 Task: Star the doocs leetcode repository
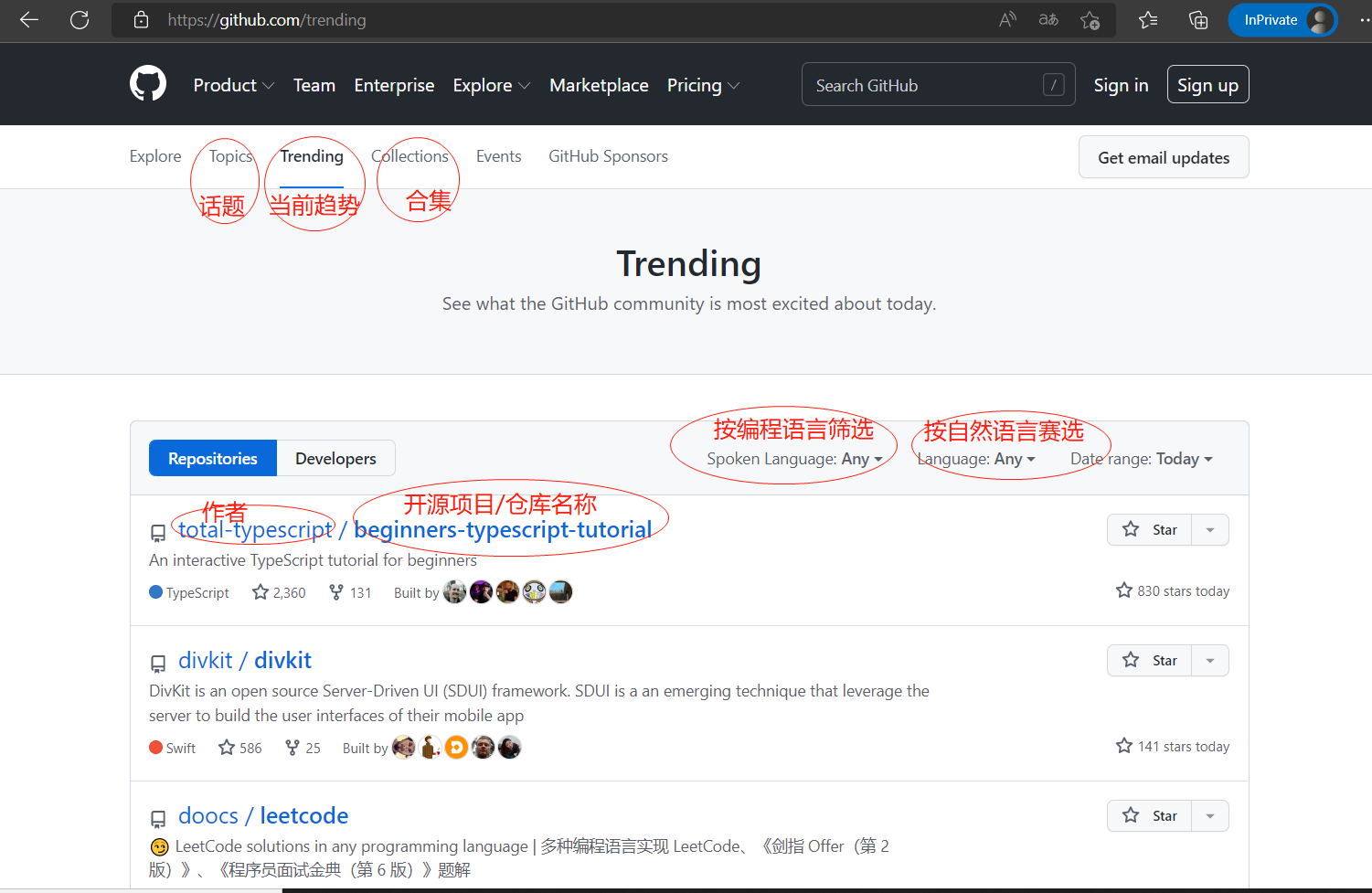tap(1150, 816)
